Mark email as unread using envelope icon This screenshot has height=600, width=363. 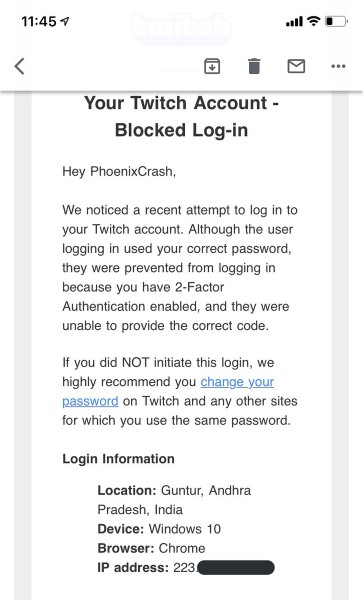296,66
